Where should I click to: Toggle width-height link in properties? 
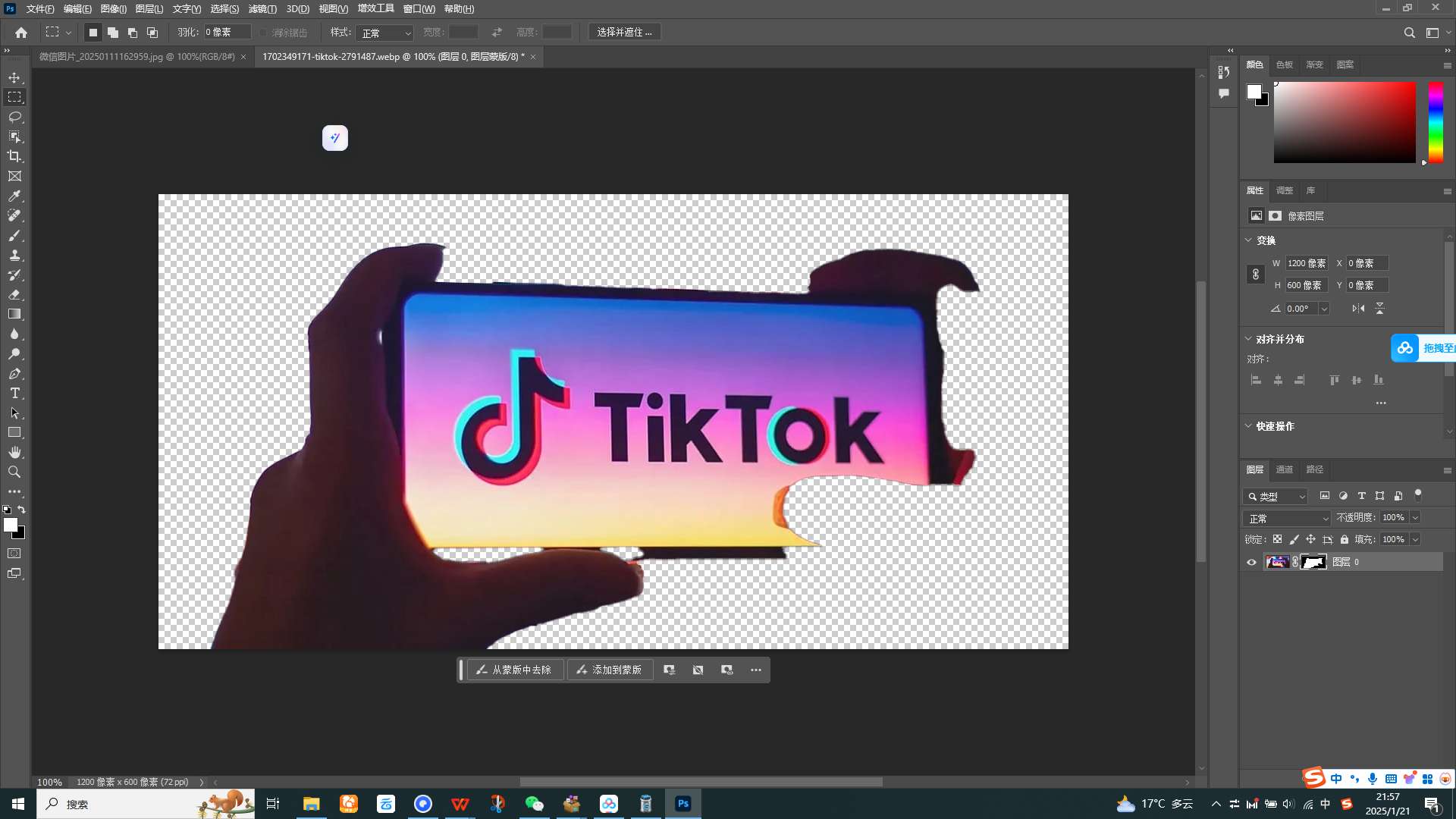[x=1256, y=275]
